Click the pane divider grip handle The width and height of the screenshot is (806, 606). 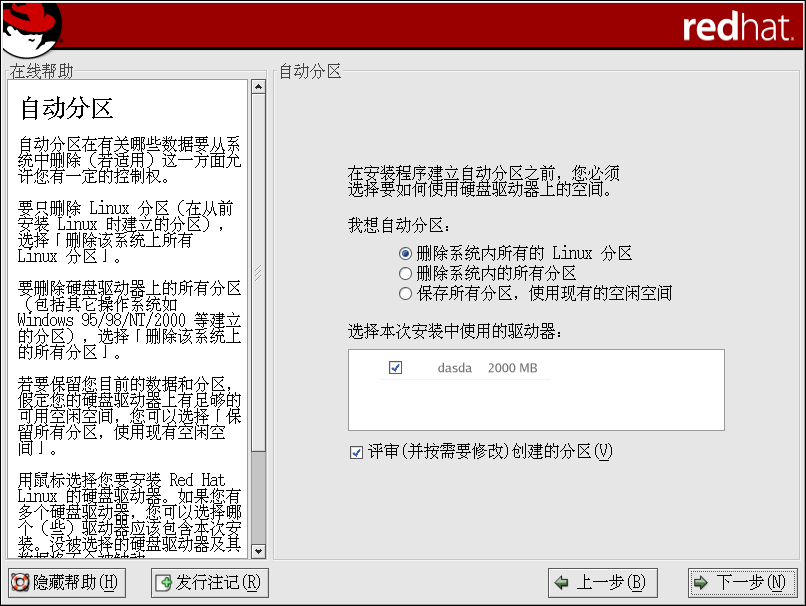click(x=258, y=272)
